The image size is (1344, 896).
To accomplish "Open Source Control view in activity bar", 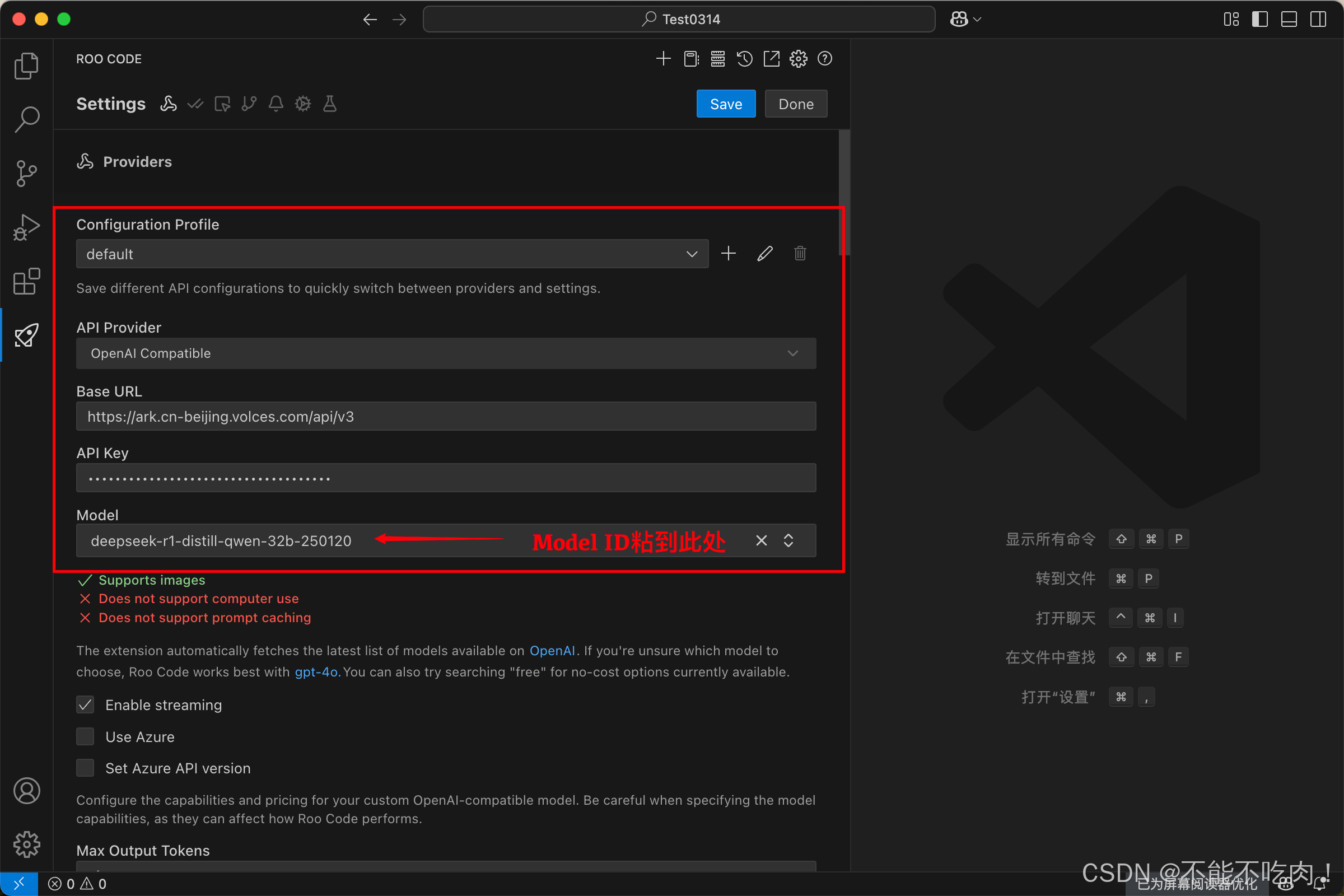I will (x=26, y=173).
